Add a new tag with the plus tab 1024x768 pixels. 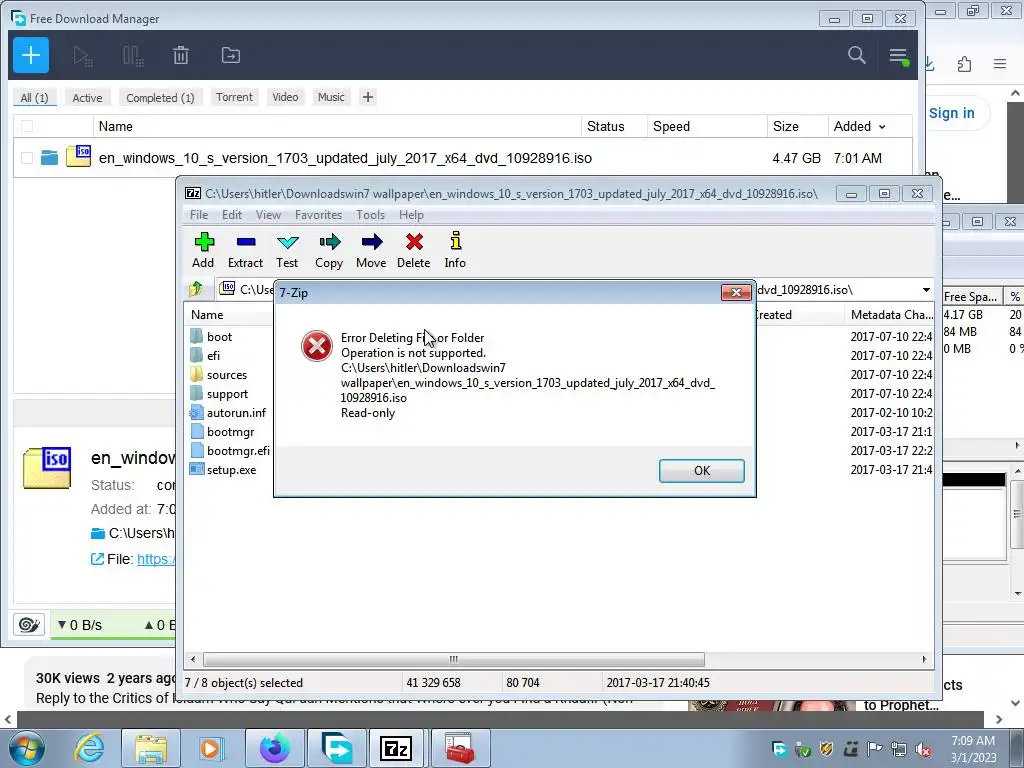coord(368,97)
